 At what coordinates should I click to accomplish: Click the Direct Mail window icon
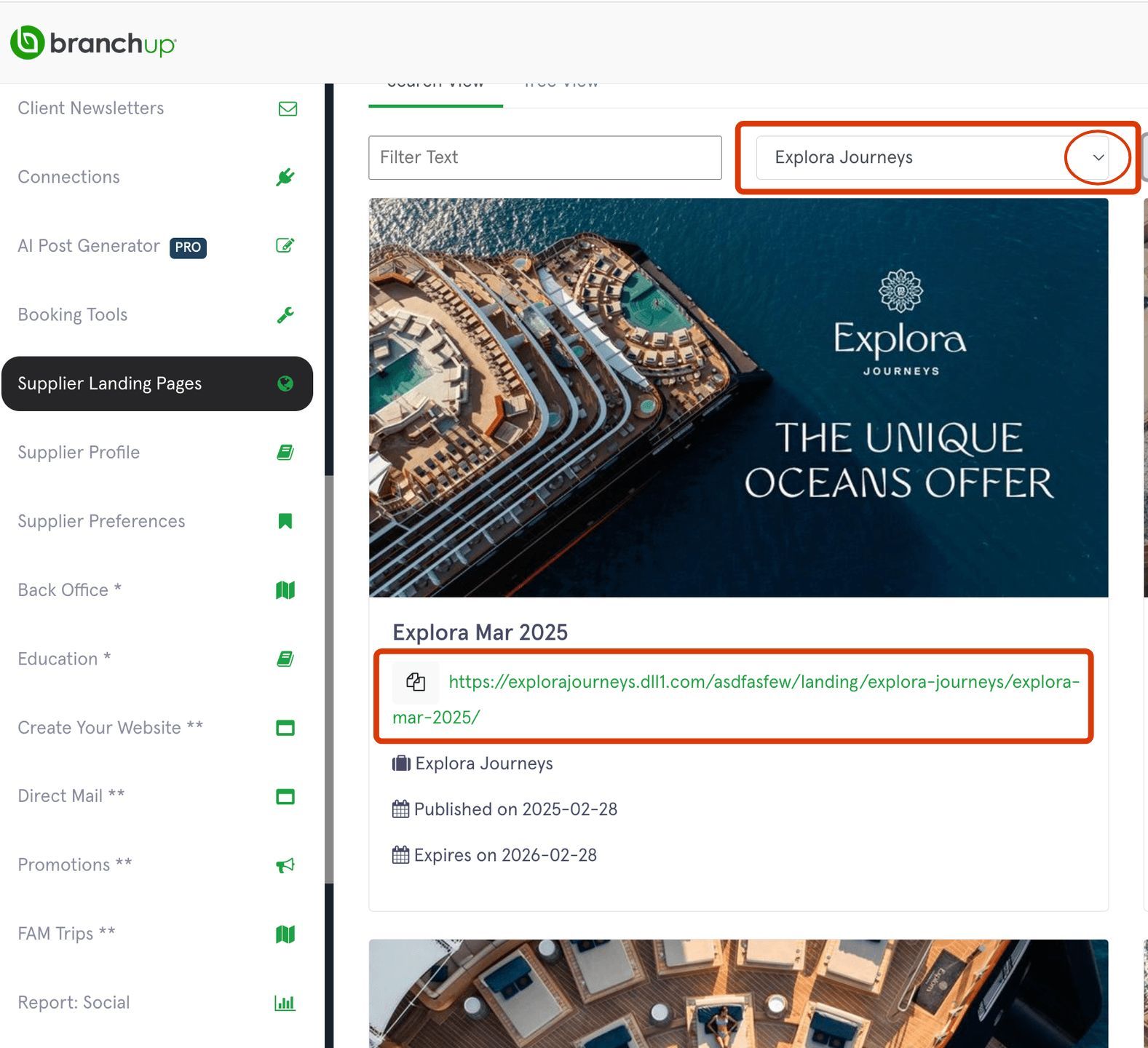[285, 797]
